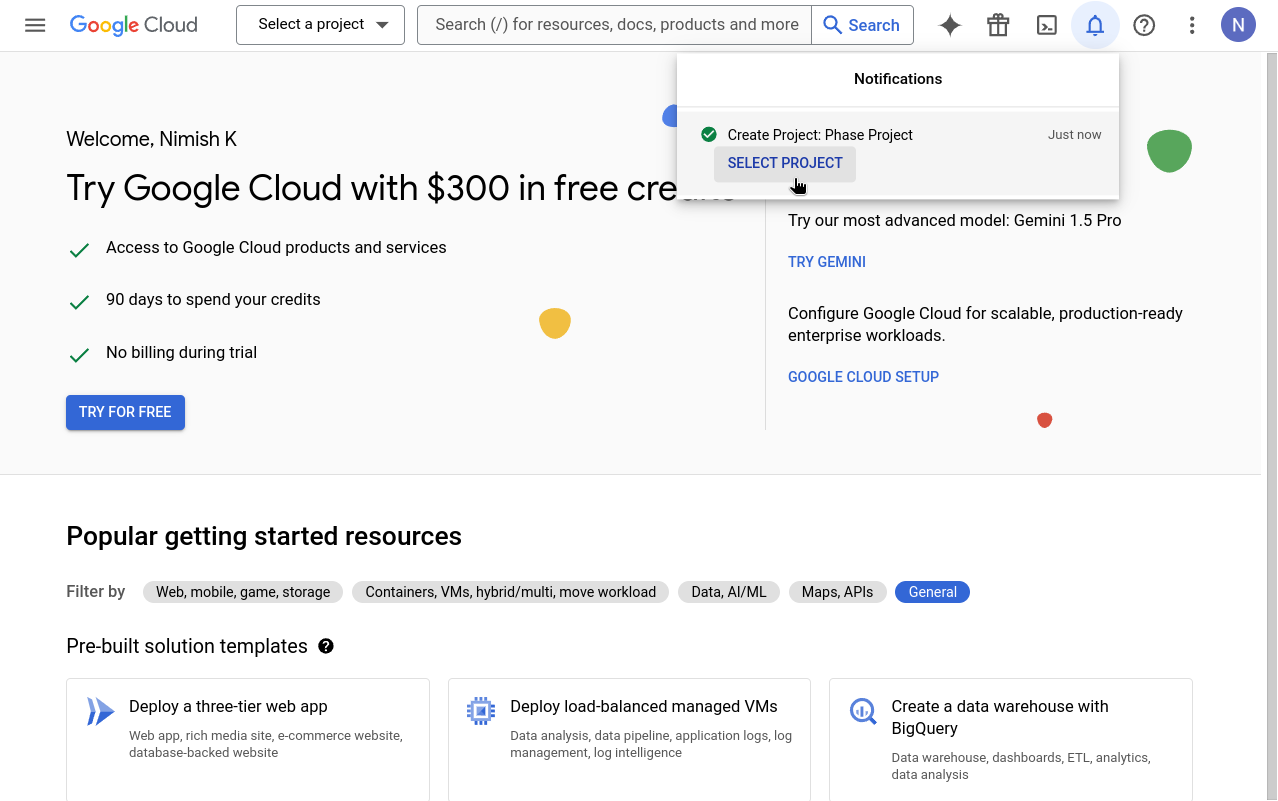The height and width of the screenshot is (801, 1278).
Task: Open the help question mark icon
Action: pyautogui.click(x=1144, y=25)
